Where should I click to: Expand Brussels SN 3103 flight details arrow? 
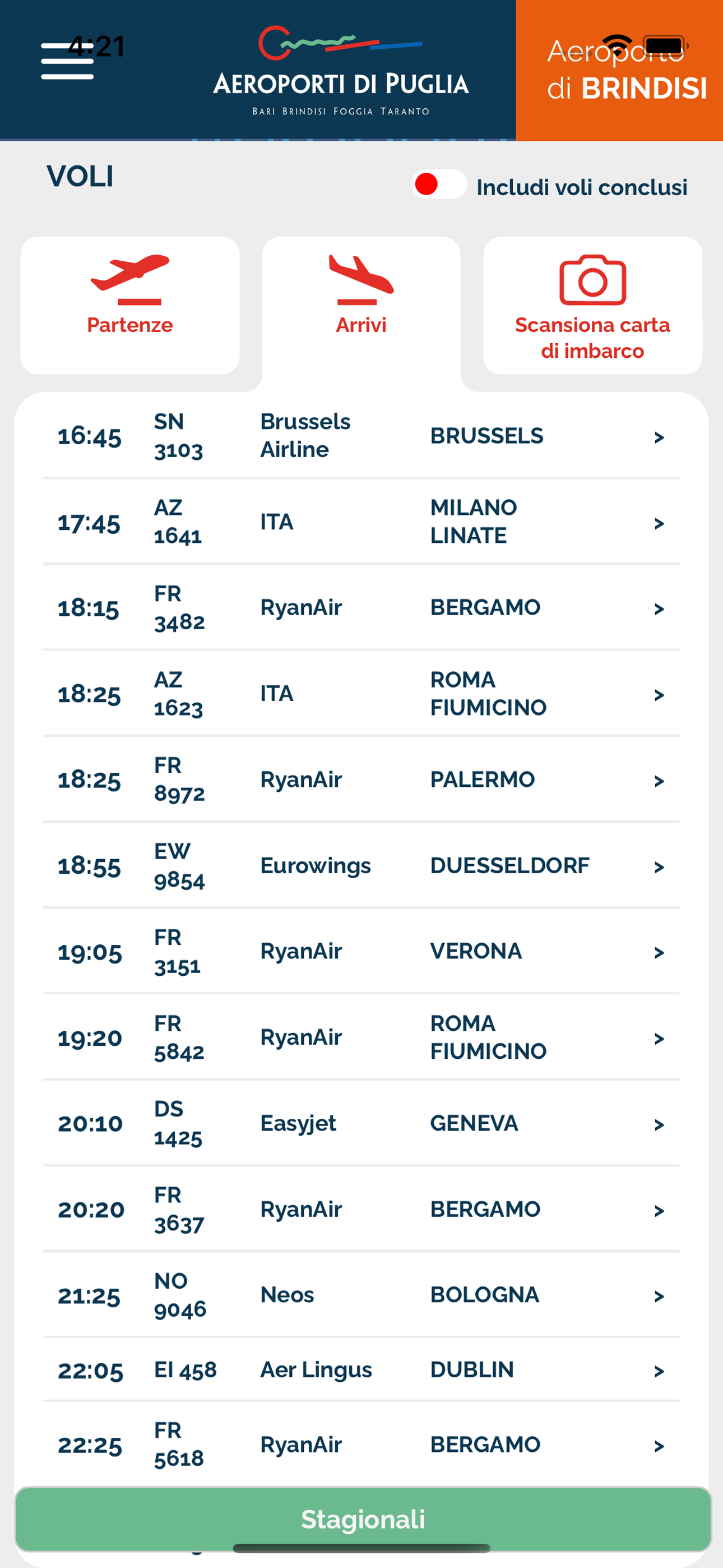pyautogui.click(x=659, y=437)
